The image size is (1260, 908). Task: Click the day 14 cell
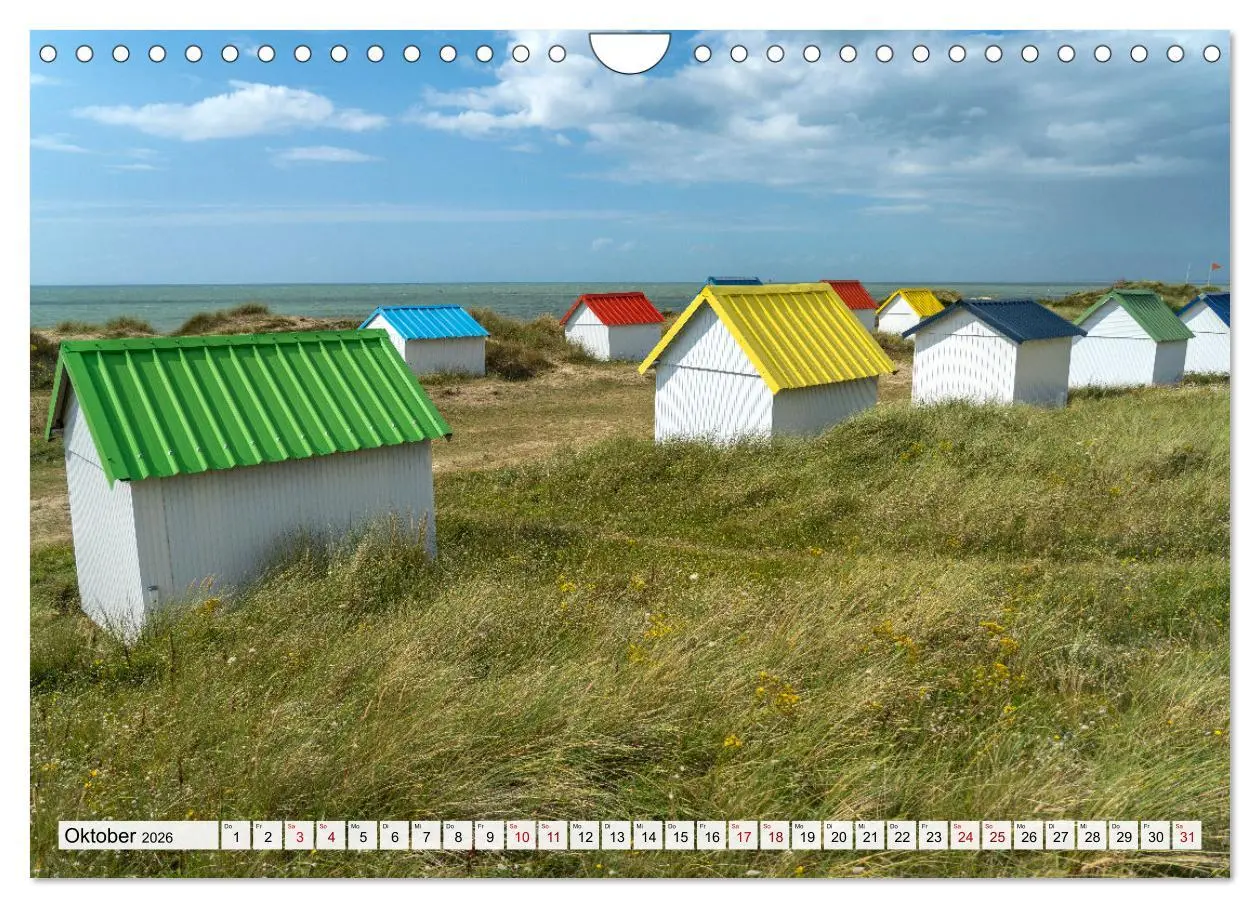[x=648, y=836]
